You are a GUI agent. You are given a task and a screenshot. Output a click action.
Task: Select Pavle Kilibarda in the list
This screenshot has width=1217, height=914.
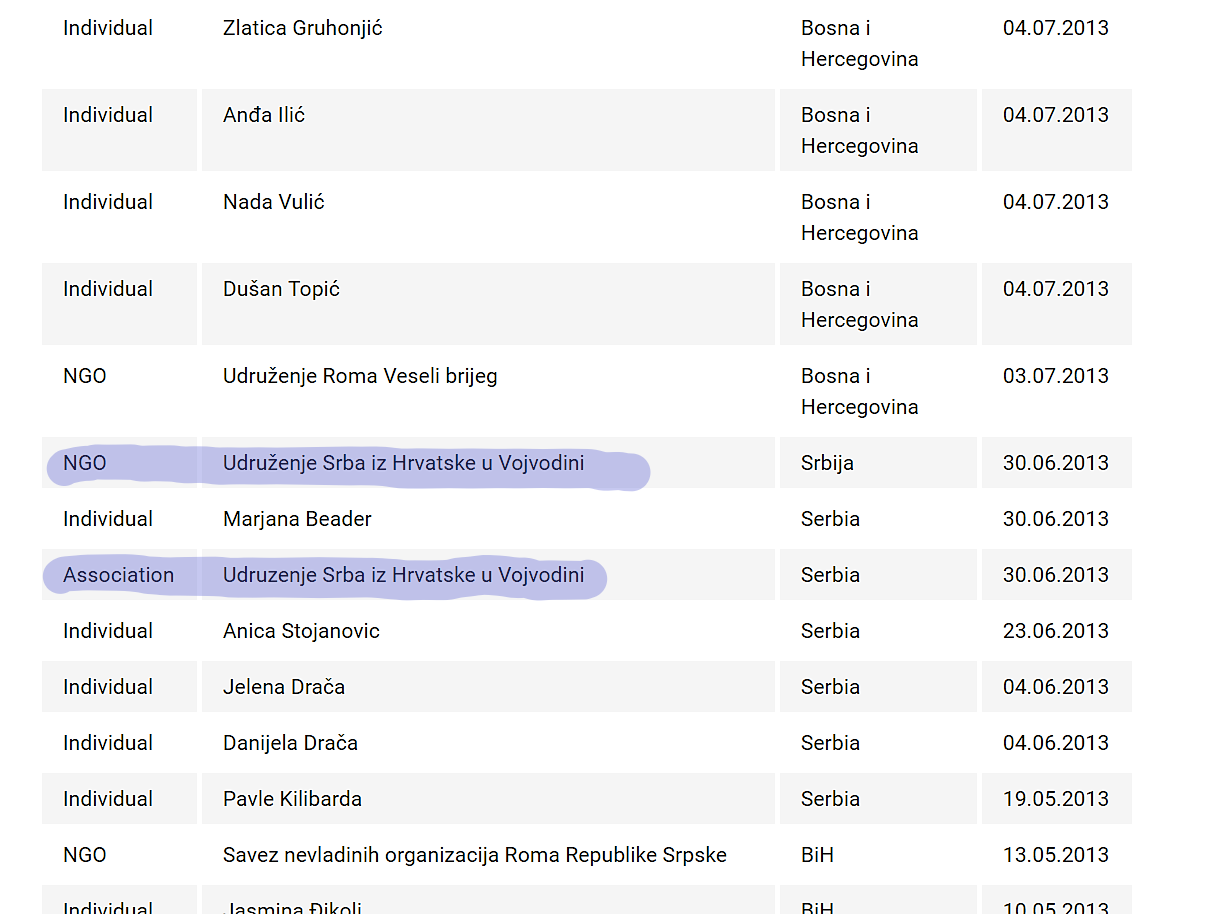(292, 799)
